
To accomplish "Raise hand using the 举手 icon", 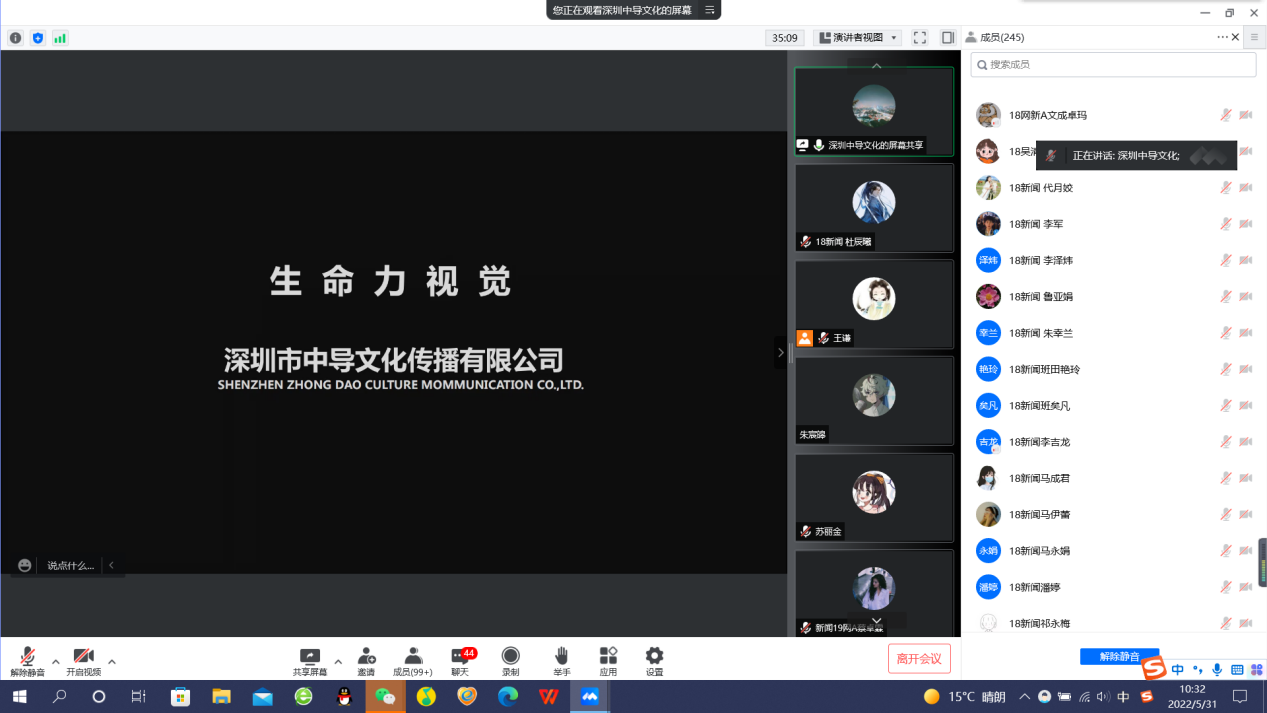I will [x=561, y=657].
